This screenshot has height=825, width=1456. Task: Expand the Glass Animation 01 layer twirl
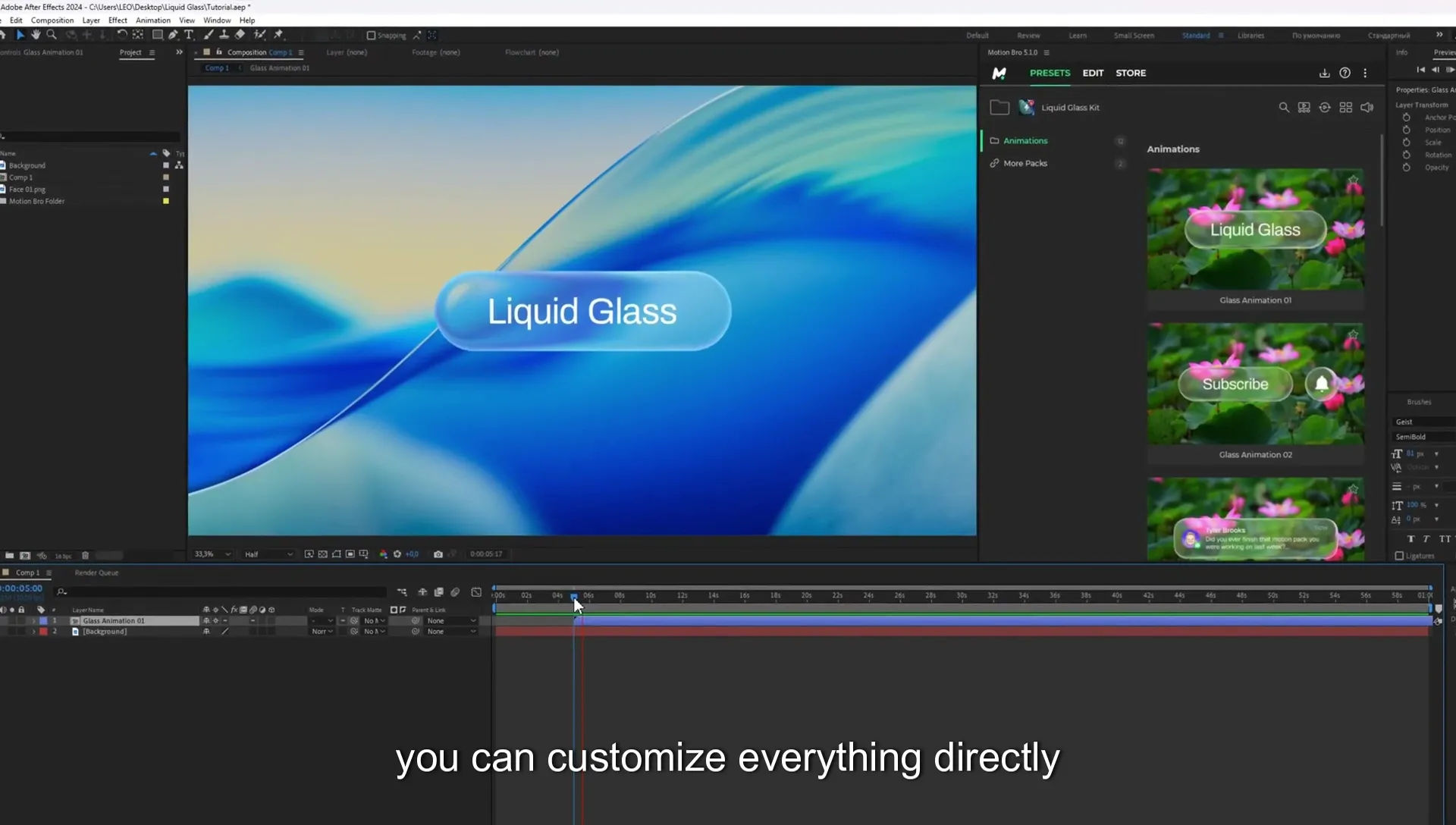coord(33,621)
